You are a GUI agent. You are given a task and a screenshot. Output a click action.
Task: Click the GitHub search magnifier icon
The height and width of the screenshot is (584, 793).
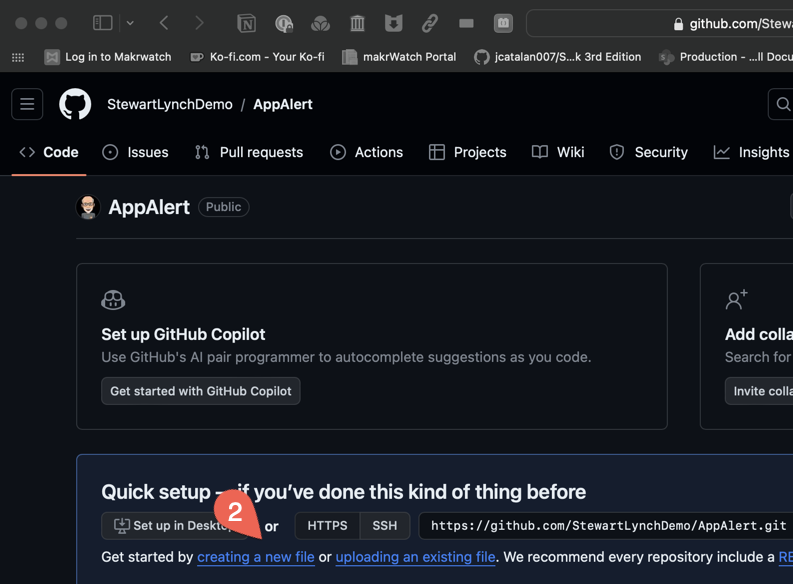coord(782,104)
